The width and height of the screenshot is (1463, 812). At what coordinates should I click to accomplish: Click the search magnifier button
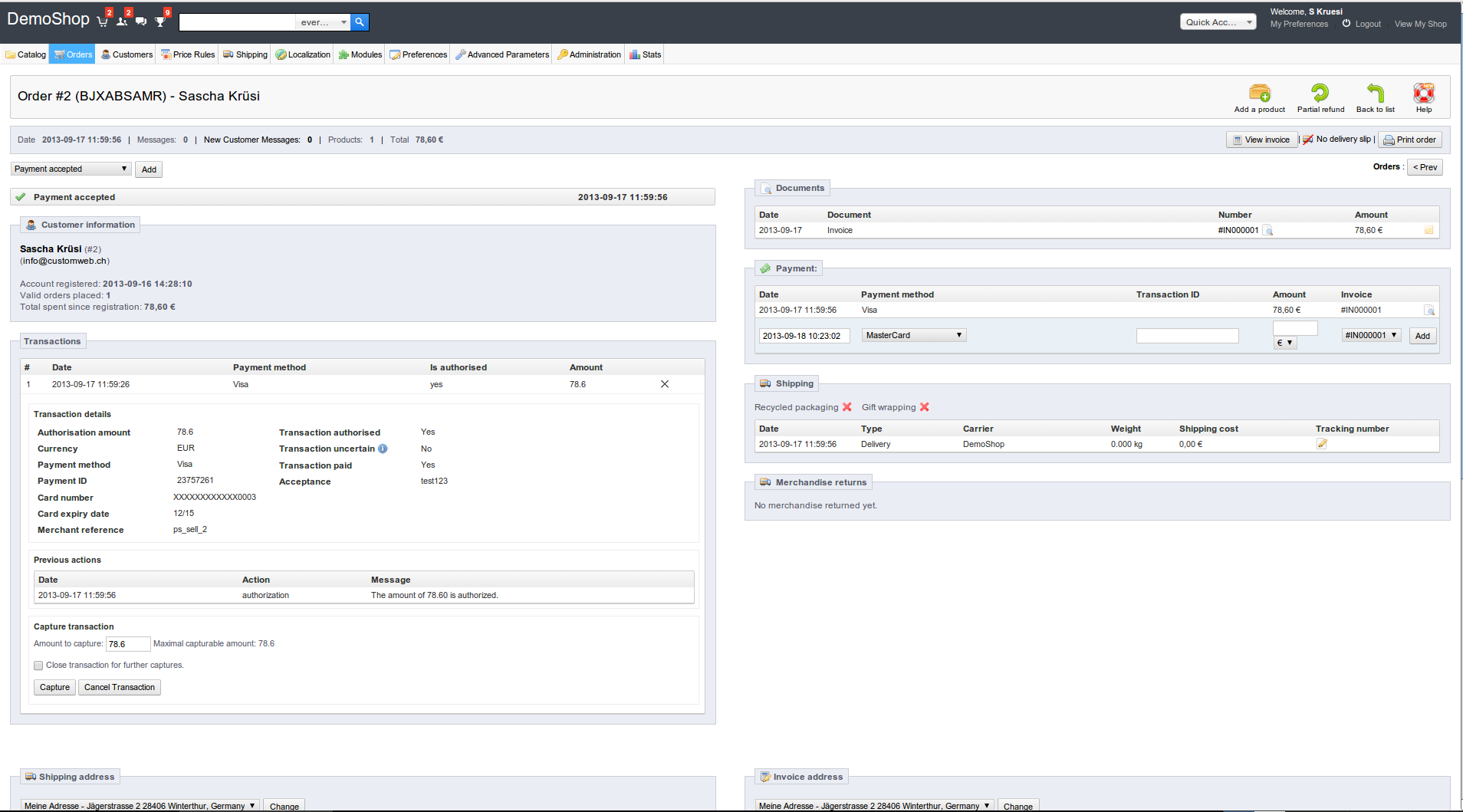click(360, 22)
